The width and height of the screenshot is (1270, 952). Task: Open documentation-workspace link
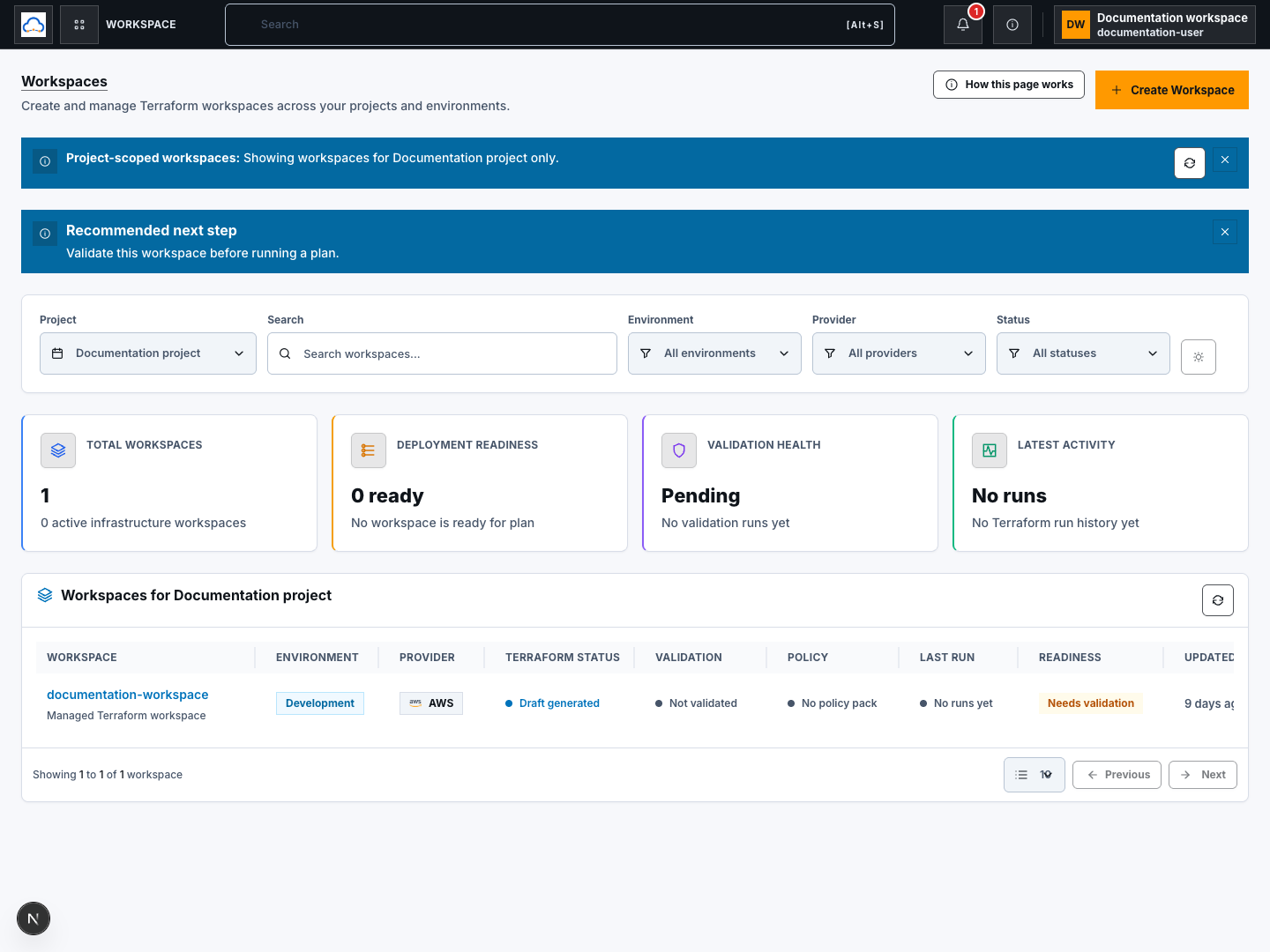point(128,695)
